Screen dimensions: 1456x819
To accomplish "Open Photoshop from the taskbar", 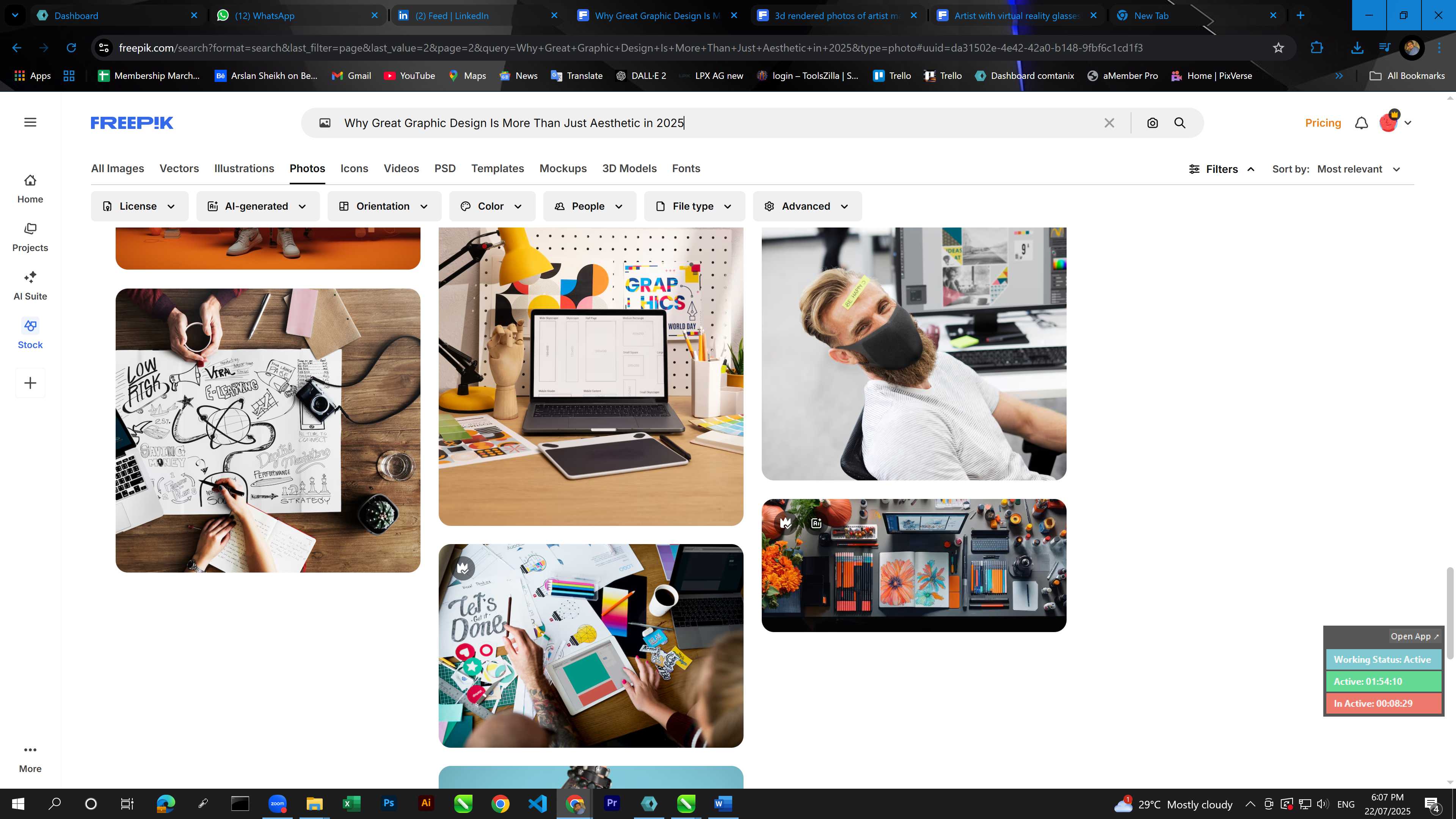I will 389,803.
